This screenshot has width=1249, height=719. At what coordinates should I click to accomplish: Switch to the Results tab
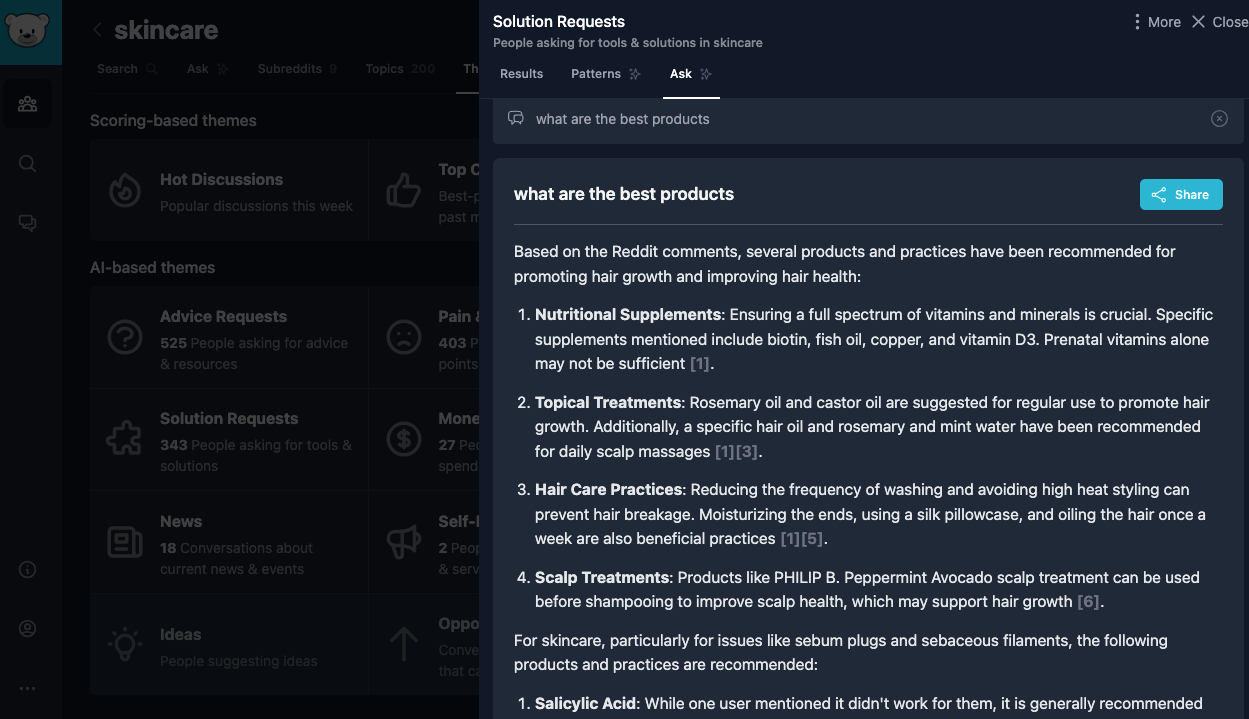tap(521, 74)
